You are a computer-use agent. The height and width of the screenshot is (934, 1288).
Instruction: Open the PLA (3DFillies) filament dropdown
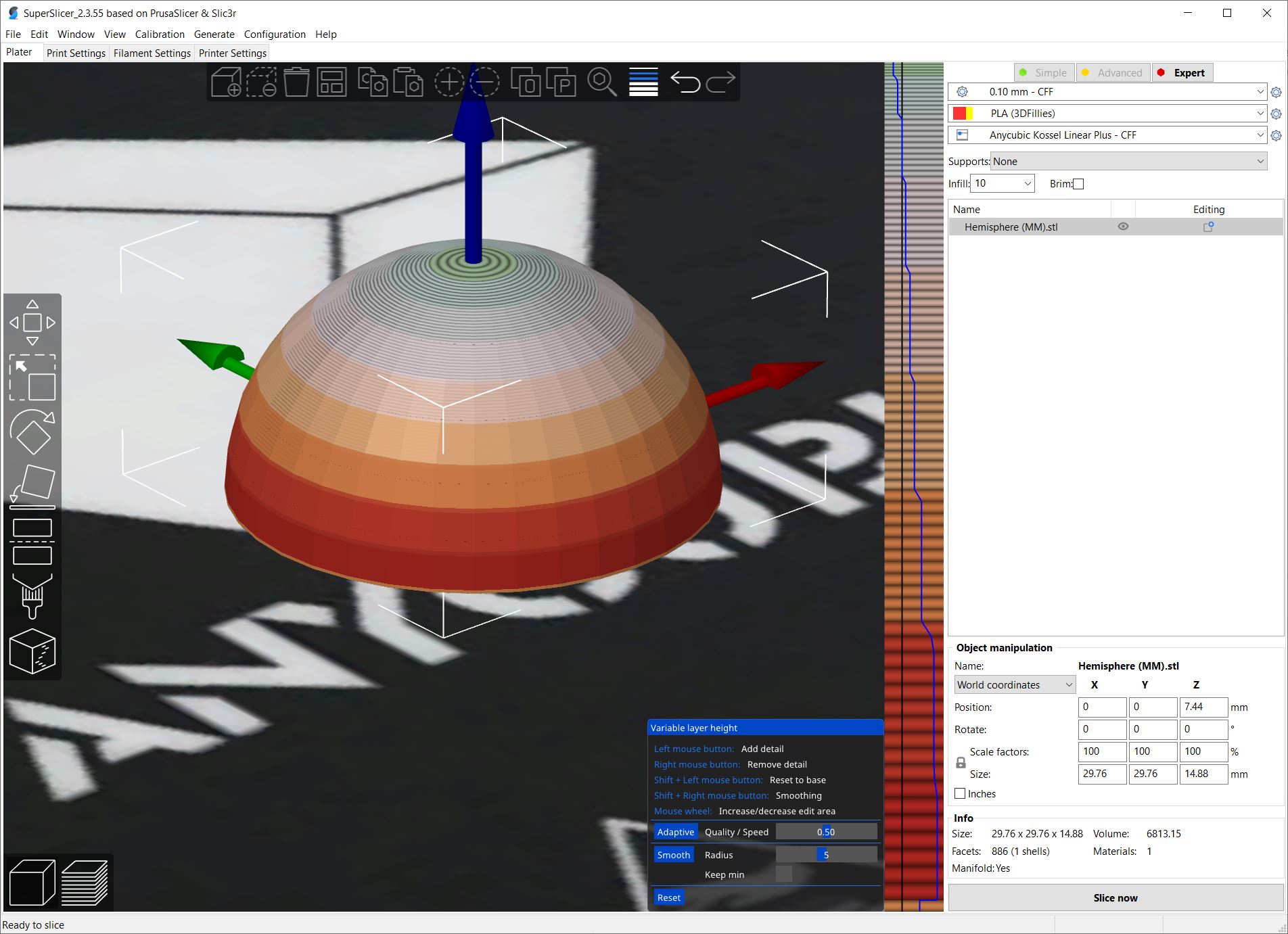1107,114
